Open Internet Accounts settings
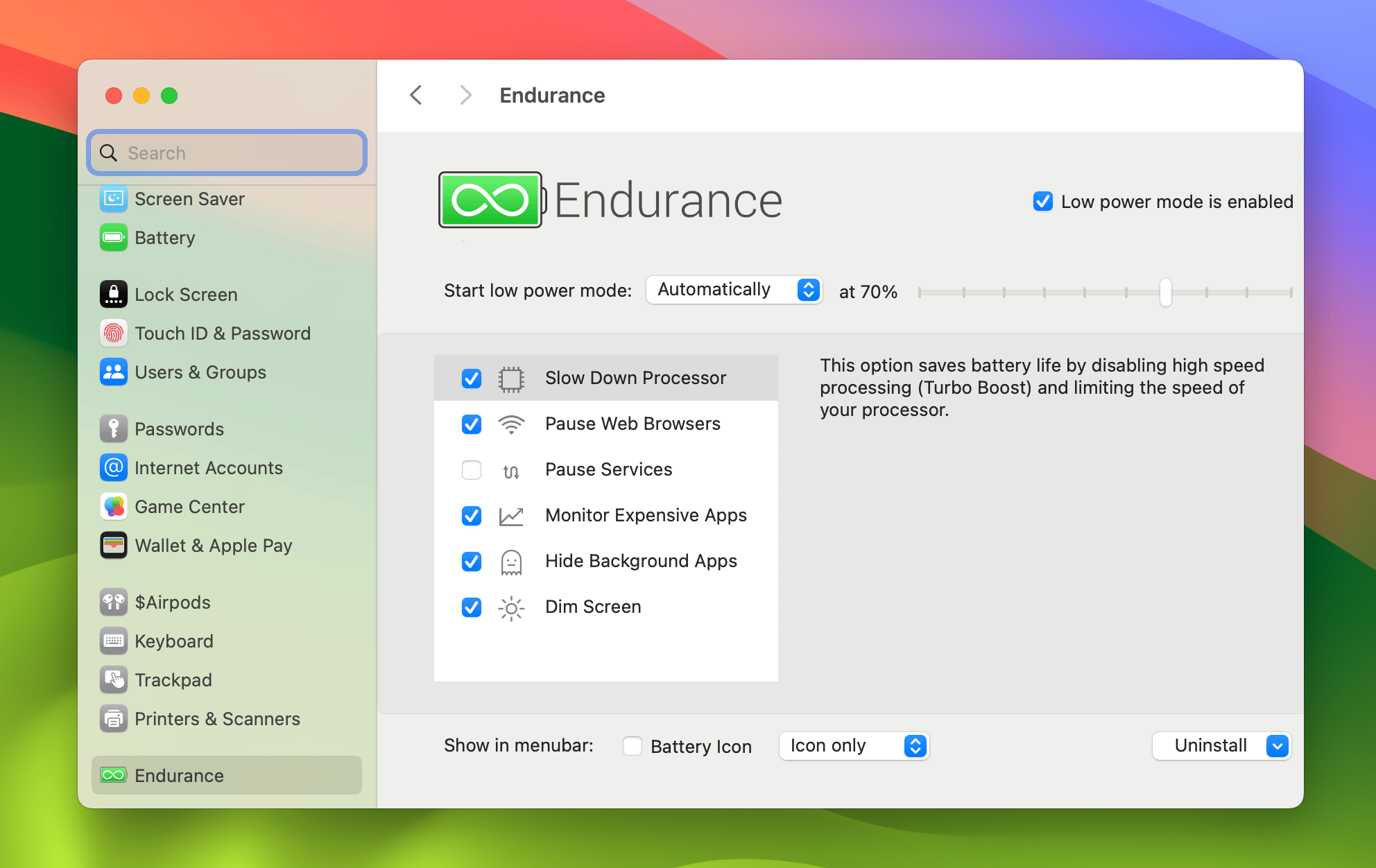The width and height of the screenshot is (1376, 868). pos(227,468)
